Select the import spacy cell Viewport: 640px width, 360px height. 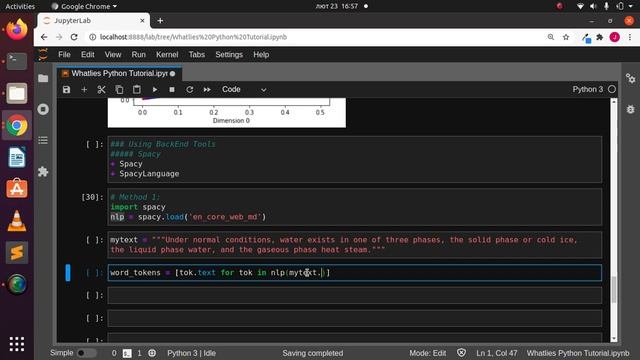tap(355, 207)
